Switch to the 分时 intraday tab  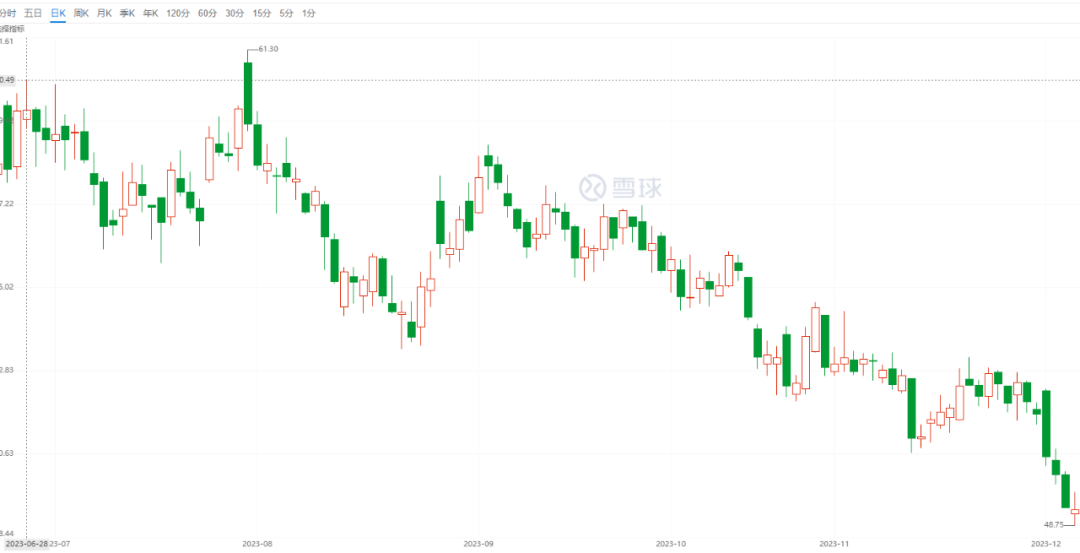tap(7, 13)
